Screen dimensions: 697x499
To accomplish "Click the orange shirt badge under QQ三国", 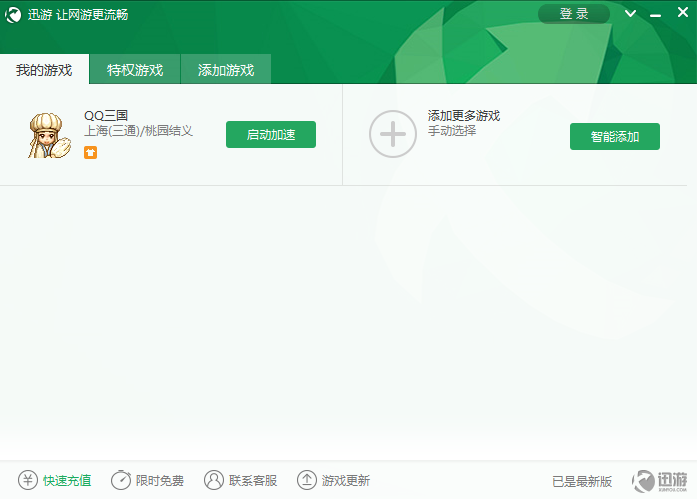I will click(x=90, y=152).
